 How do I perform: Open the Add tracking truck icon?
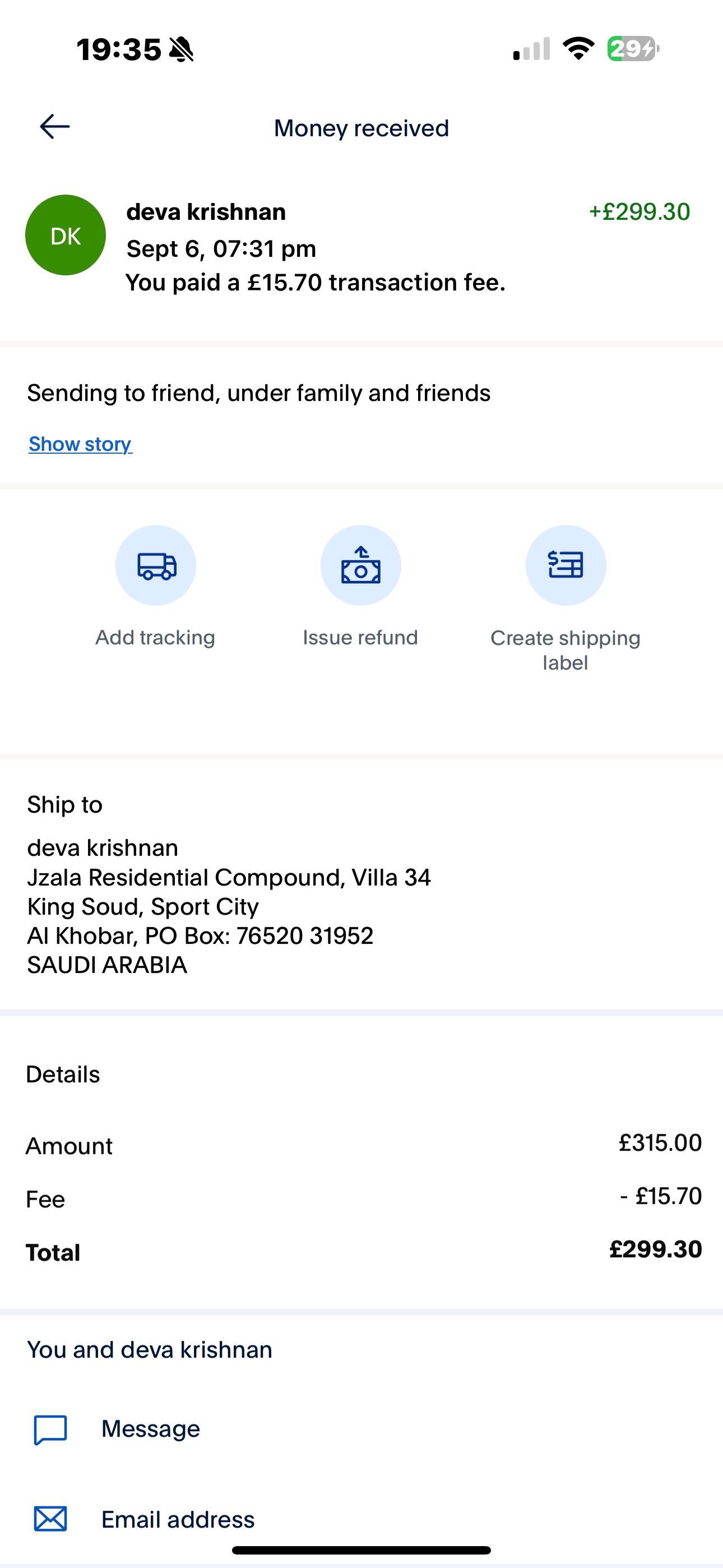(x=156, y=565)
